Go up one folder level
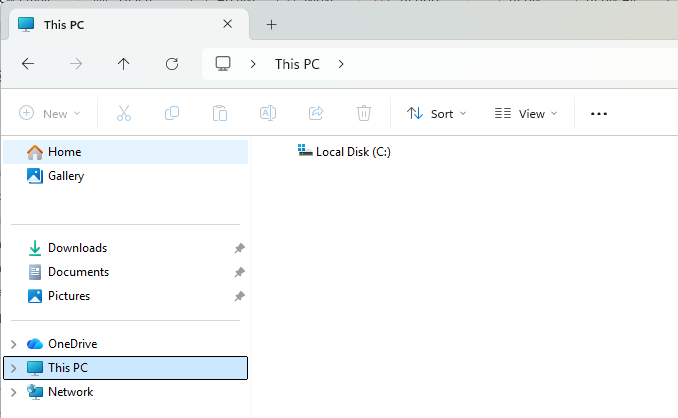This screenshot has height=418, width=678. pyautogui.click(x=124, y=64)
